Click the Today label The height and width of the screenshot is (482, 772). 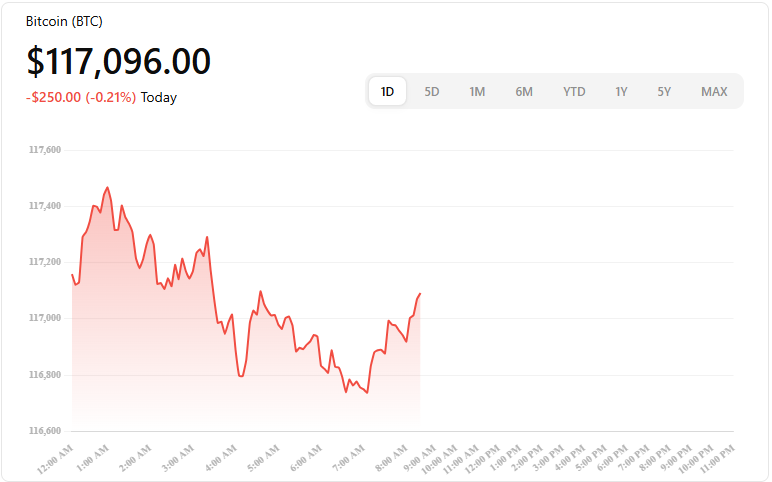(159, 97)
